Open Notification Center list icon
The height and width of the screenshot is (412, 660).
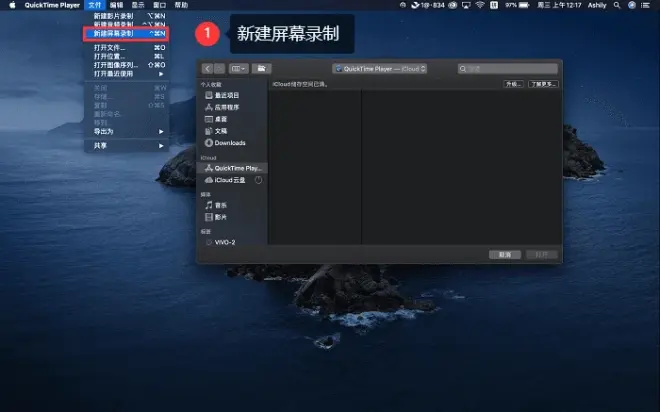click(x=646, y=5)
